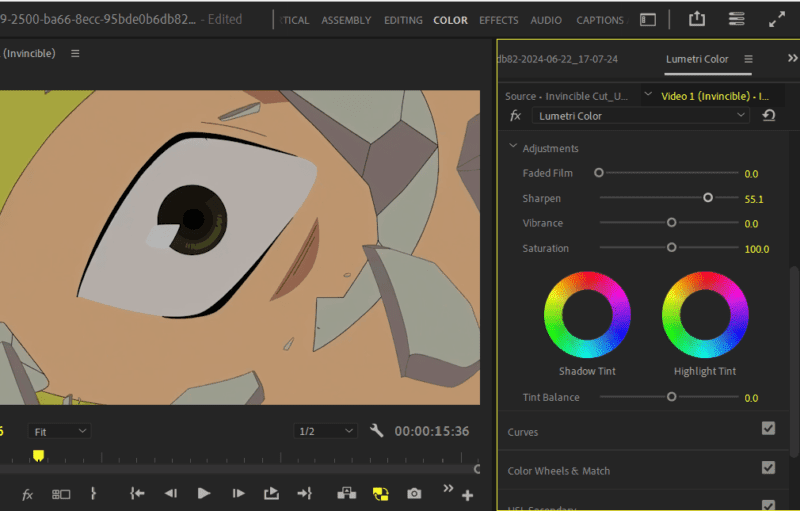Click the 00:00:15:36 duration timecode

tap(432, 431)
